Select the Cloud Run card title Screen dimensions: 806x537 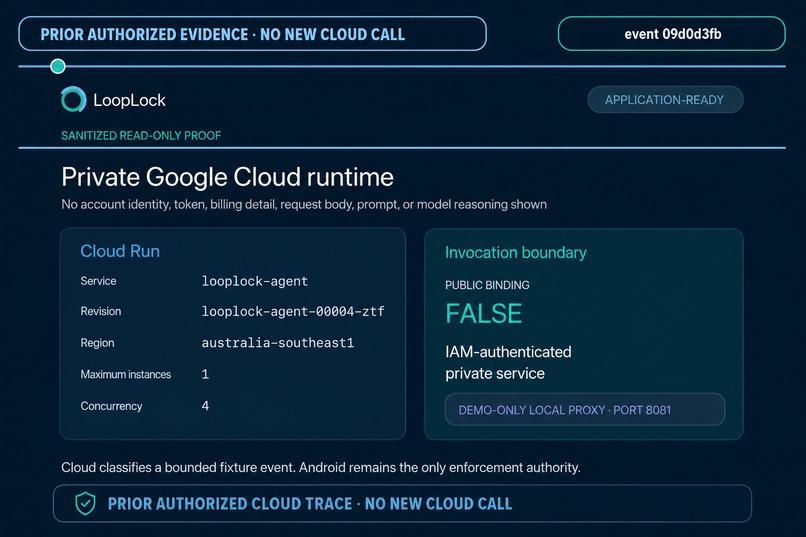point(120,251)
